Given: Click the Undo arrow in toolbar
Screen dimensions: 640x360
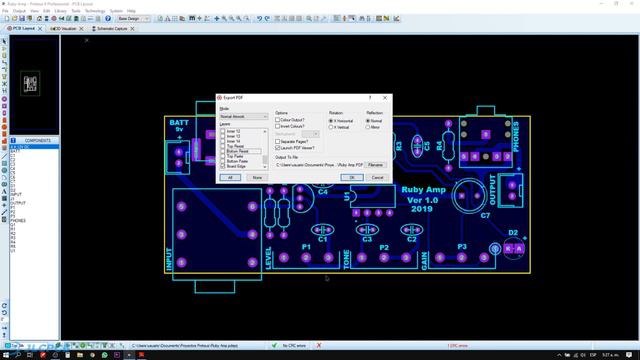Looking at the screenshot, I should (x=259, y=18).
